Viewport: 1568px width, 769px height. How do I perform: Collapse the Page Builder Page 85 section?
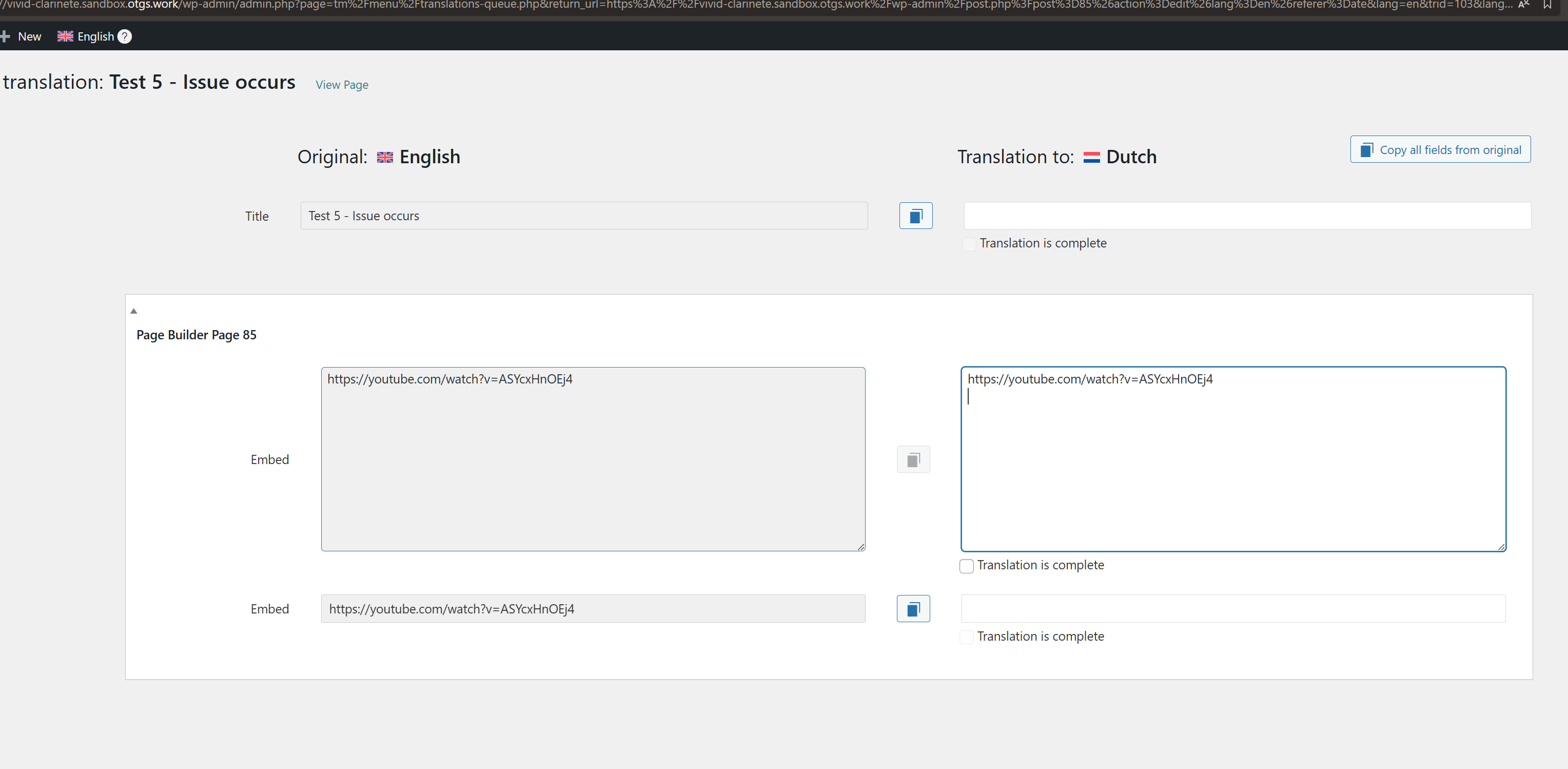[x=134, y=311]
